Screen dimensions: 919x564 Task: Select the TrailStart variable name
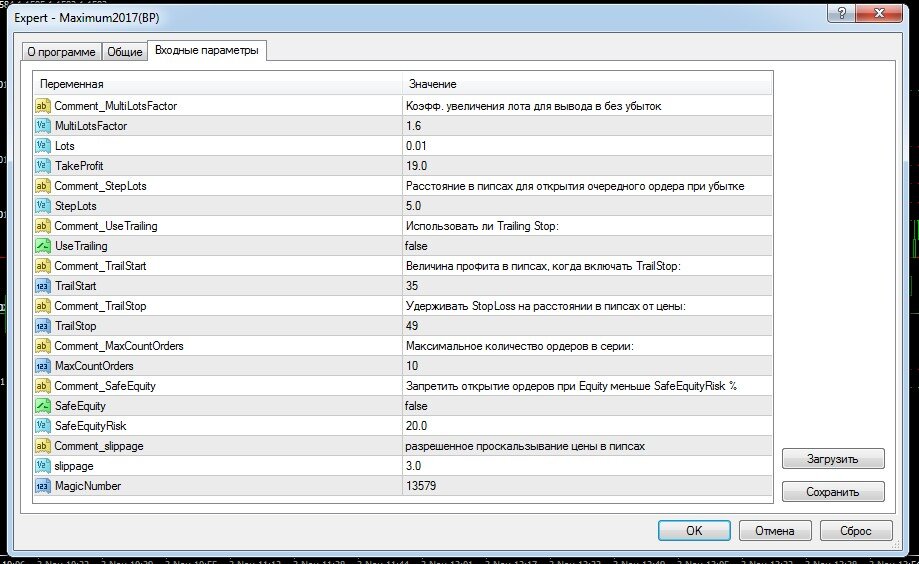[76, 286]
